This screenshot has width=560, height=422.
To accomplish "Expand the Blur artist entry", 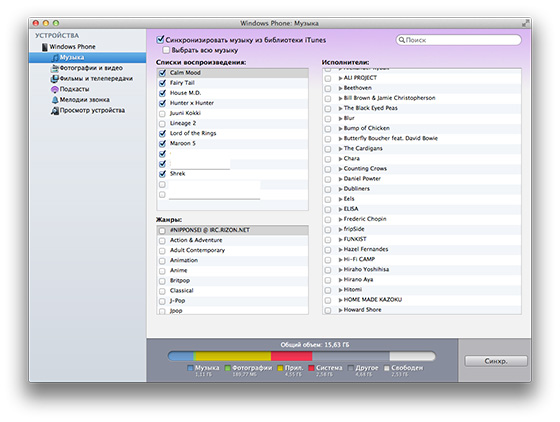I will pos(340,118).
